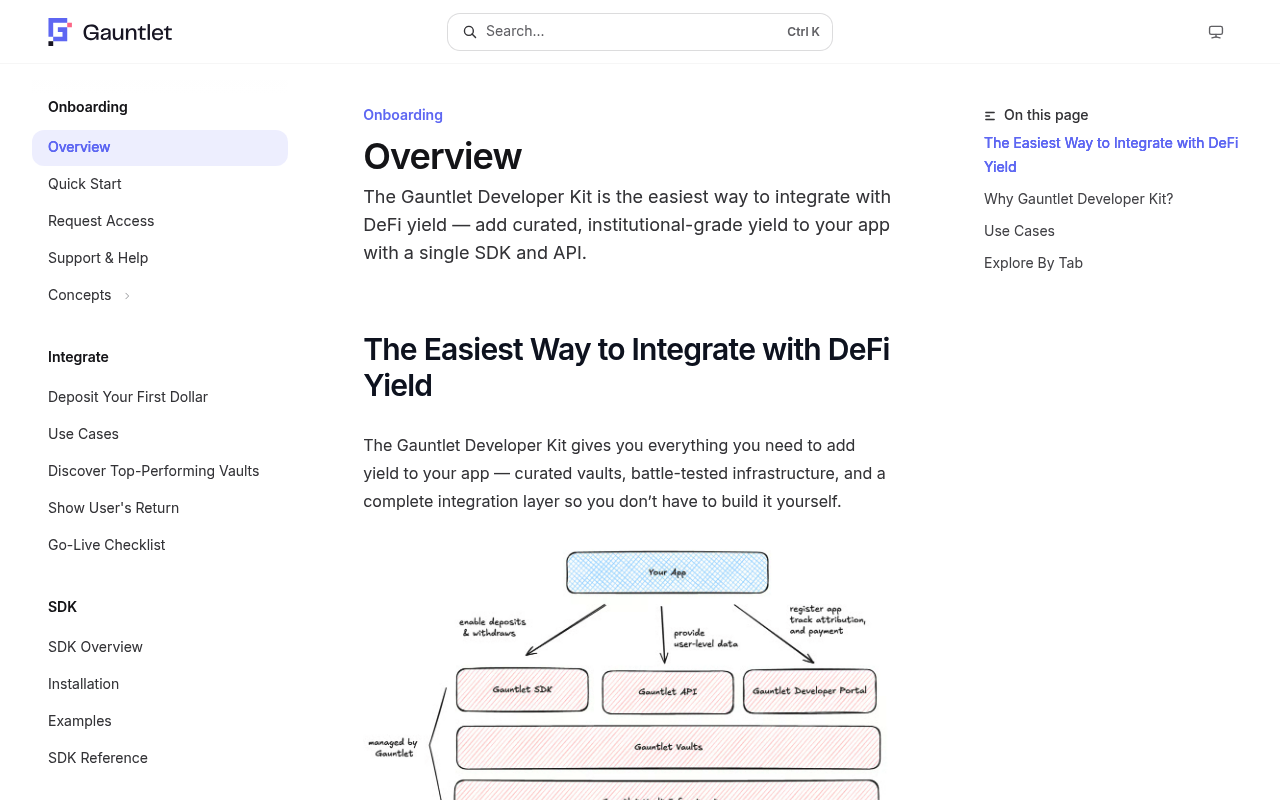The image size is (1280, 800).
Task: Click the Gauntlet logo icon
Action: (60, 32)
